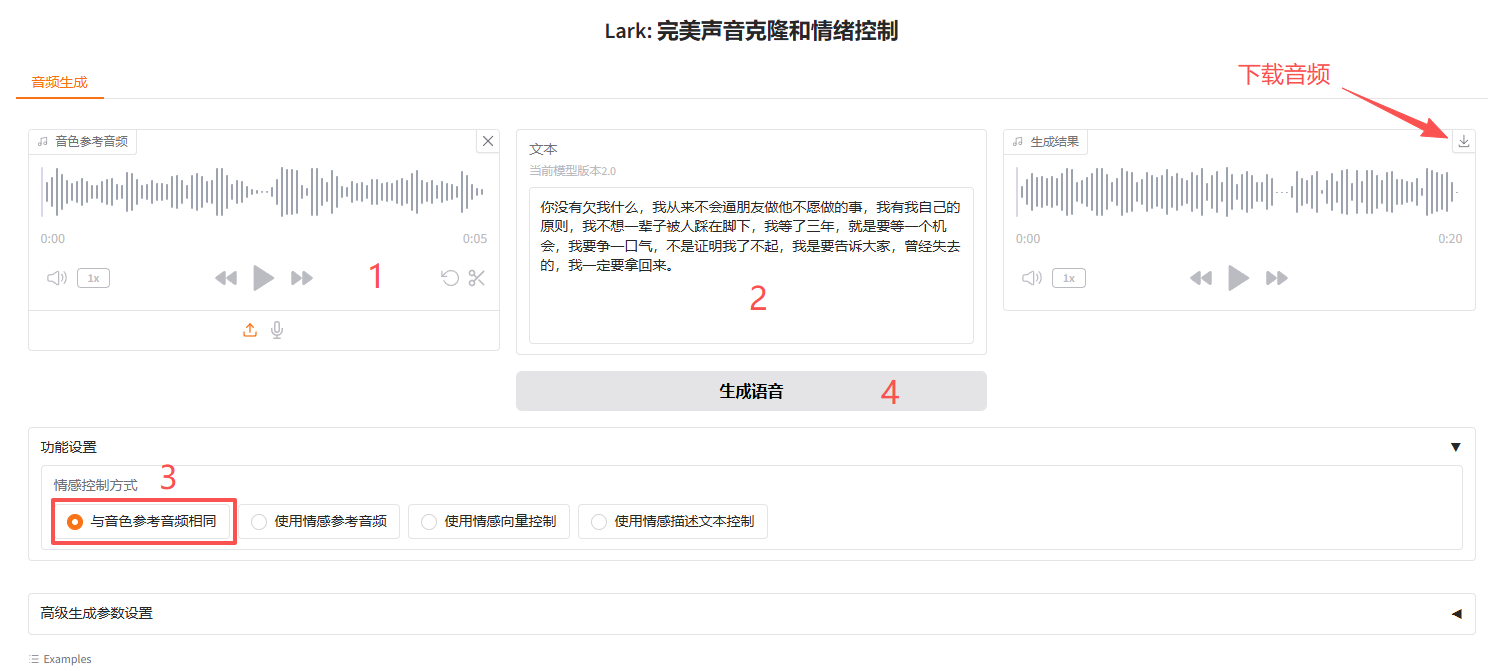Upload a new reference audio file
Image resolution: width=1503 pixels, height=671 pixels.
pyautogui.click(x=250, y=330)
